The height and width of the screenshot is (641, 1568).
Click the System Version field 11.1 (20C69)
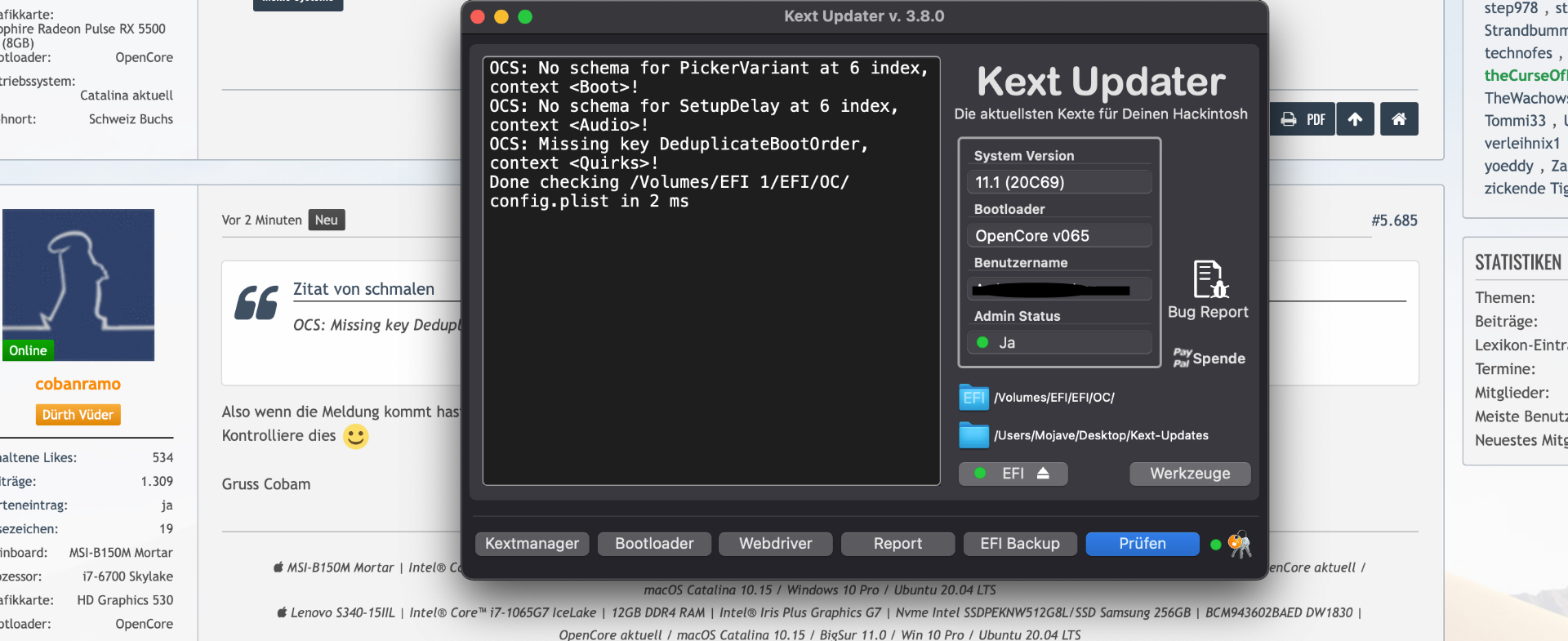click(1059, 182)
